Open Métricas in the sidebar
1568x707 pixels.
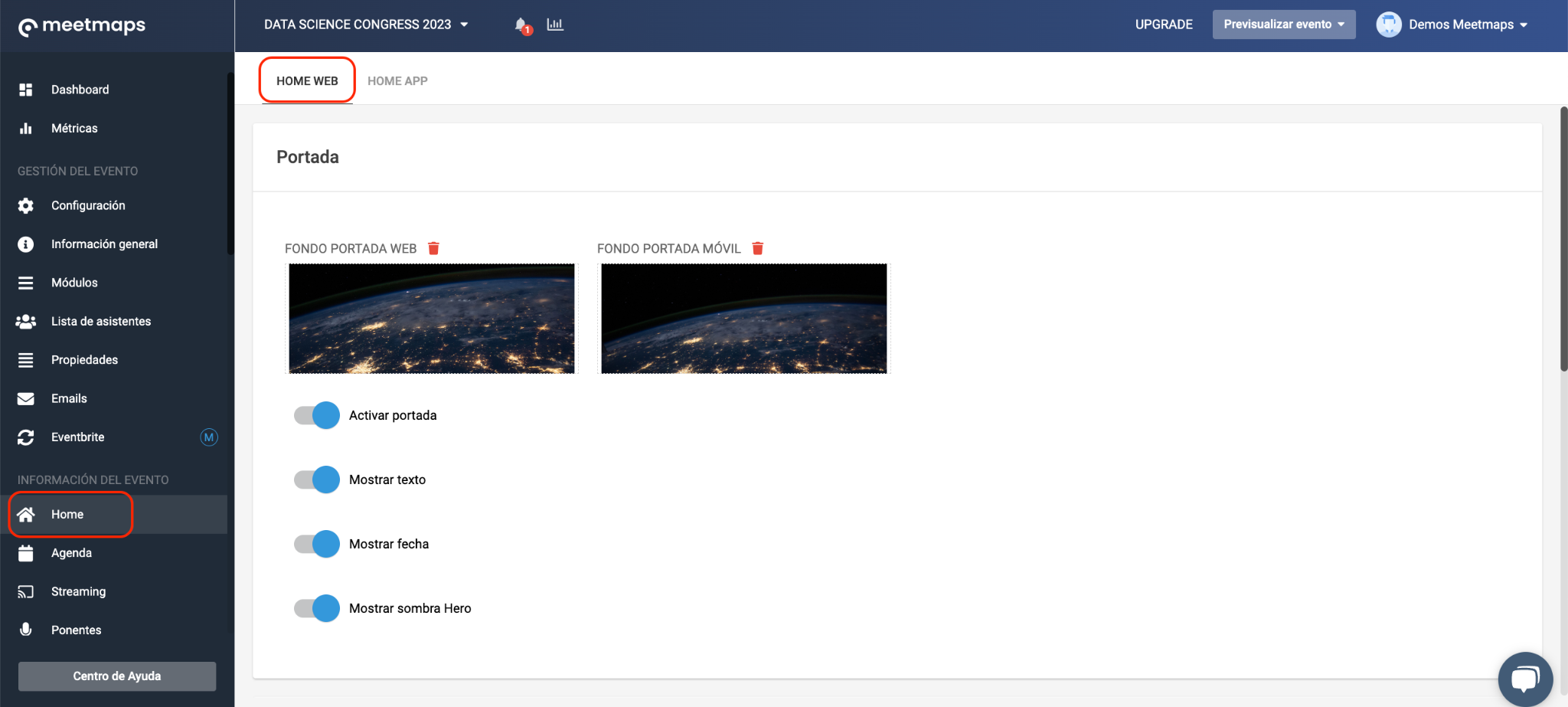pos(114,128)
